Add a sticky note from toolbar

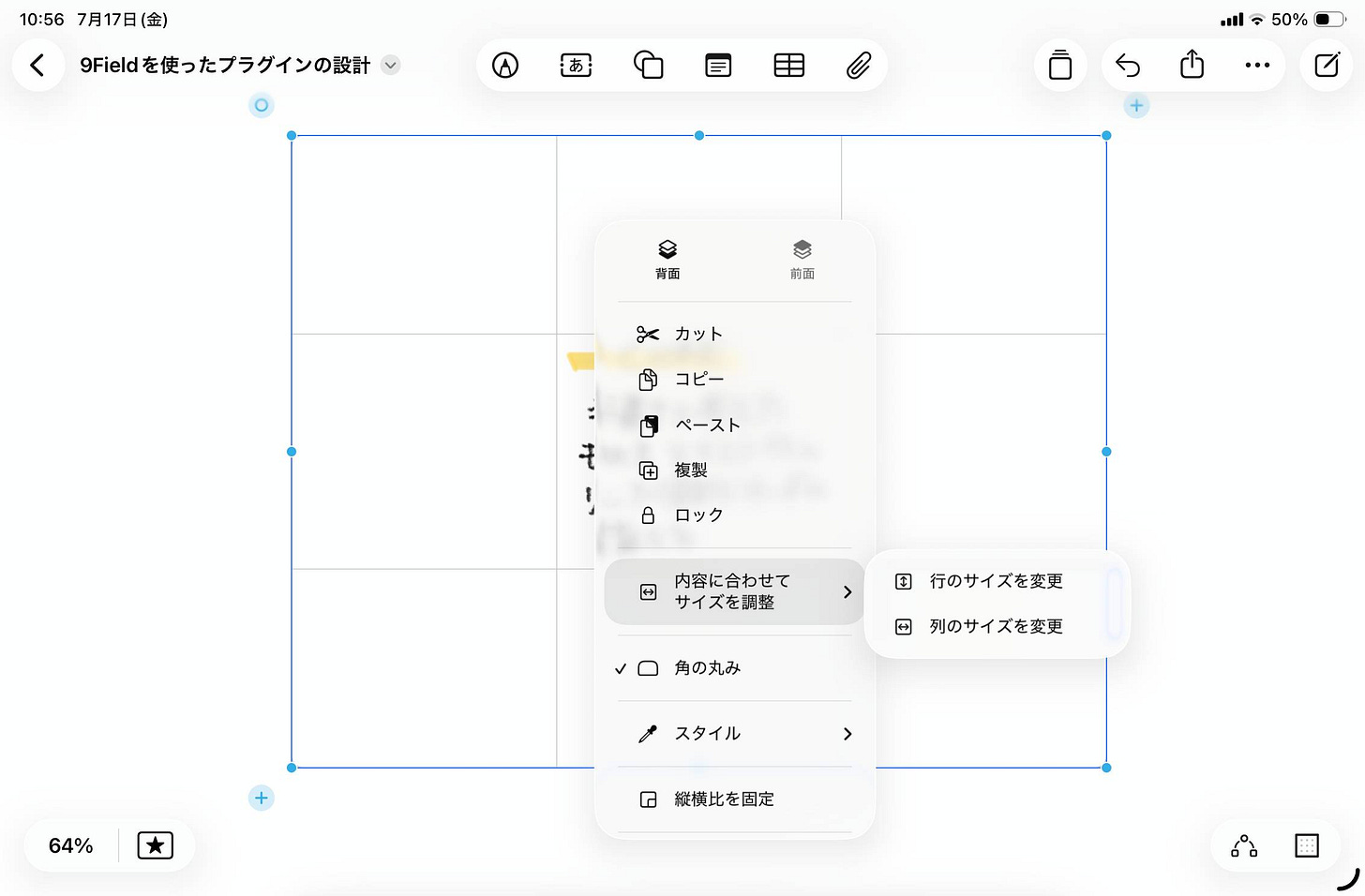(718, 66)
